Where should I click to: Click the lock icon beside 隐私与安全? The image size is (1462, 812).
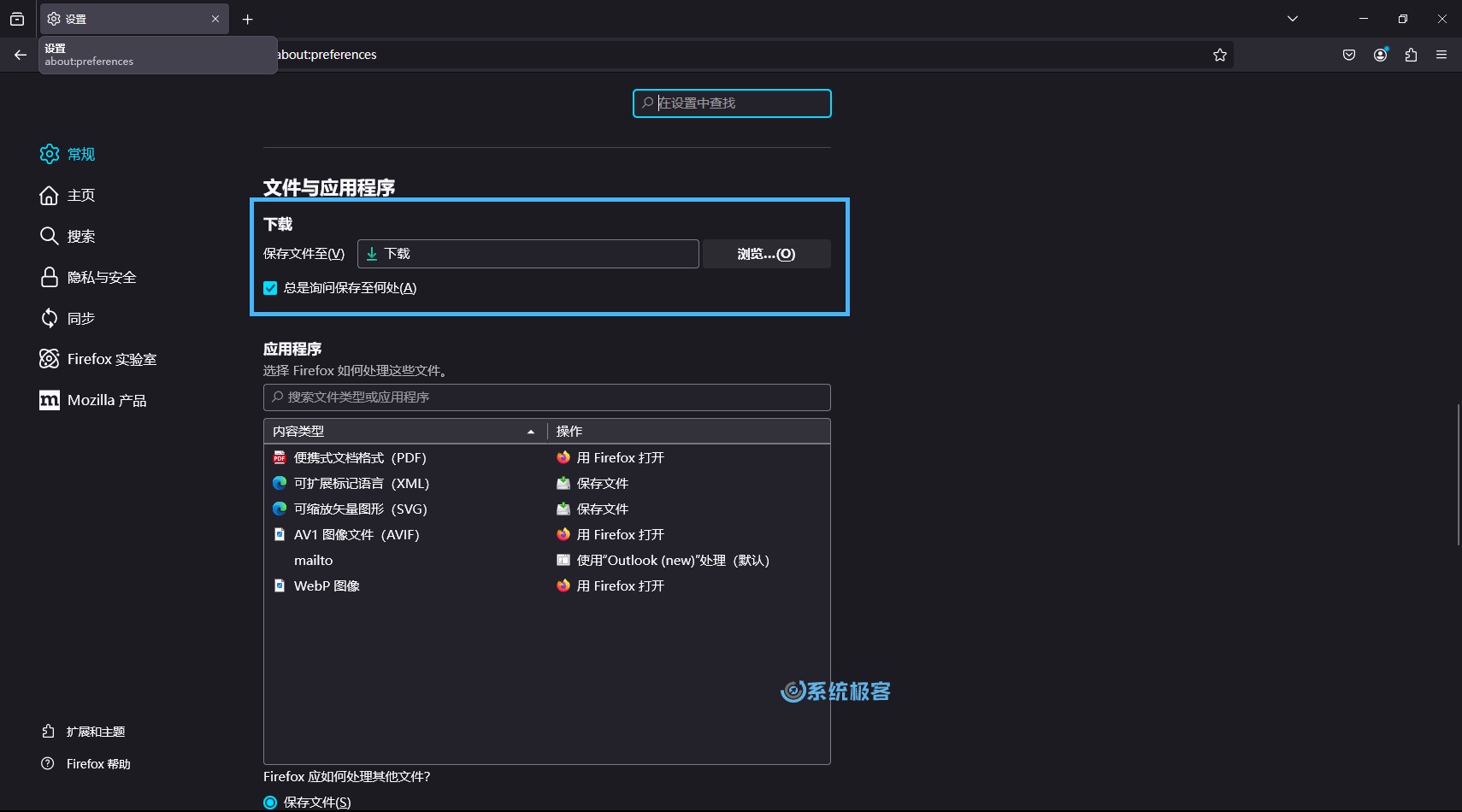50,277
